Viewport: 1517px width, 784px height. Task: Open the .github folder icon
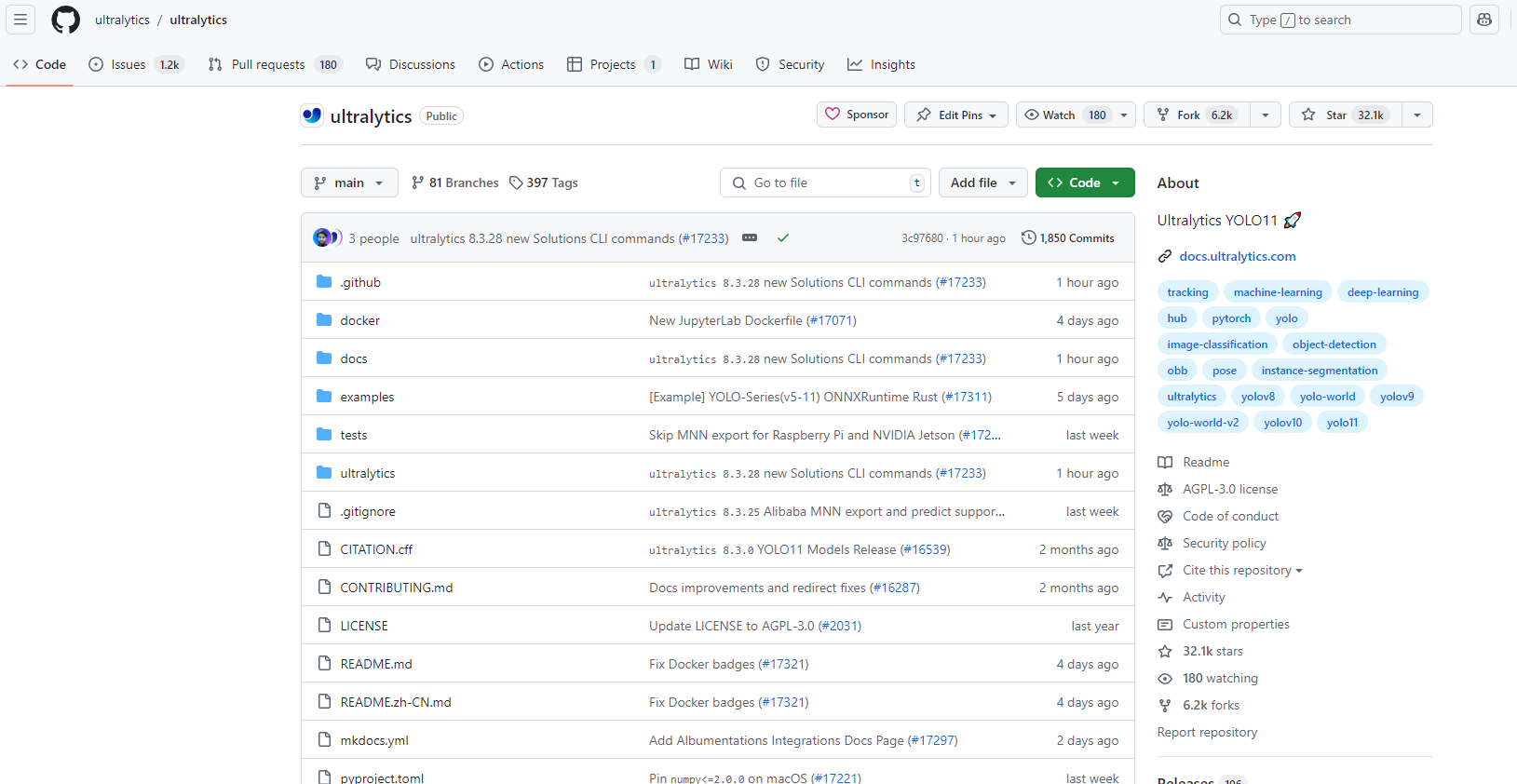pyautogui.click(x=324, y=282)
